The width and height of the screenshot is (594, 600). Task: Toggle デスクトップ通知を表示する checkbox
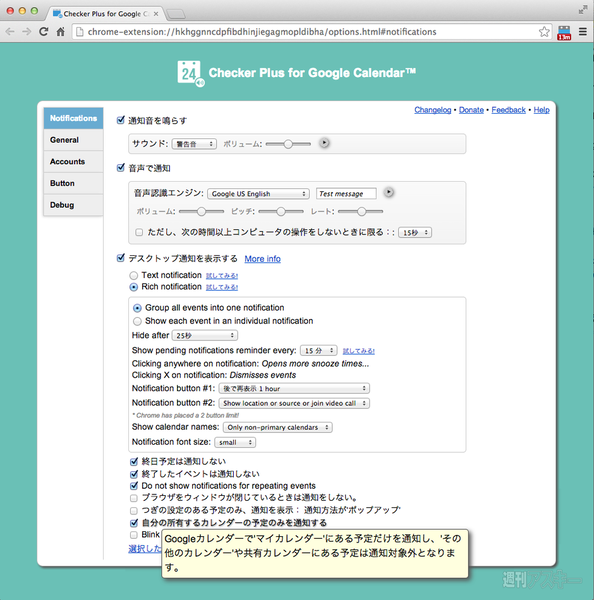coord(121,258)
